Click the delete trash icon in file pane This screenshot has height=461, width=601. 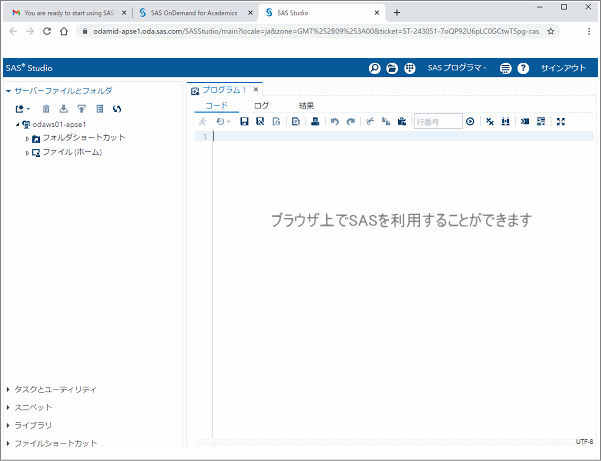pyautogui.click(x=46, y=109)
